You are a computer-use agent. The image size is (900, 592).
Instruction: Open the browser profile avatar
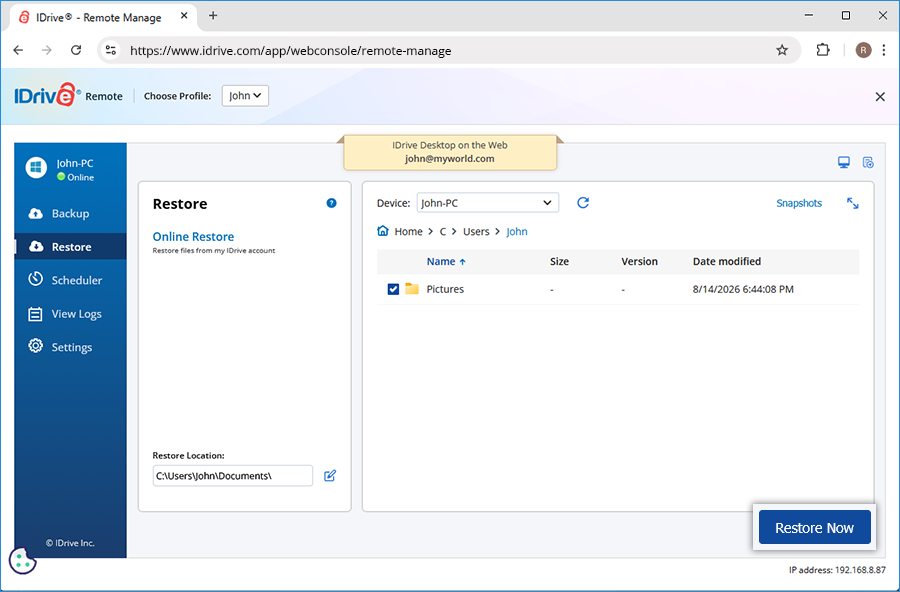(863, 50)
